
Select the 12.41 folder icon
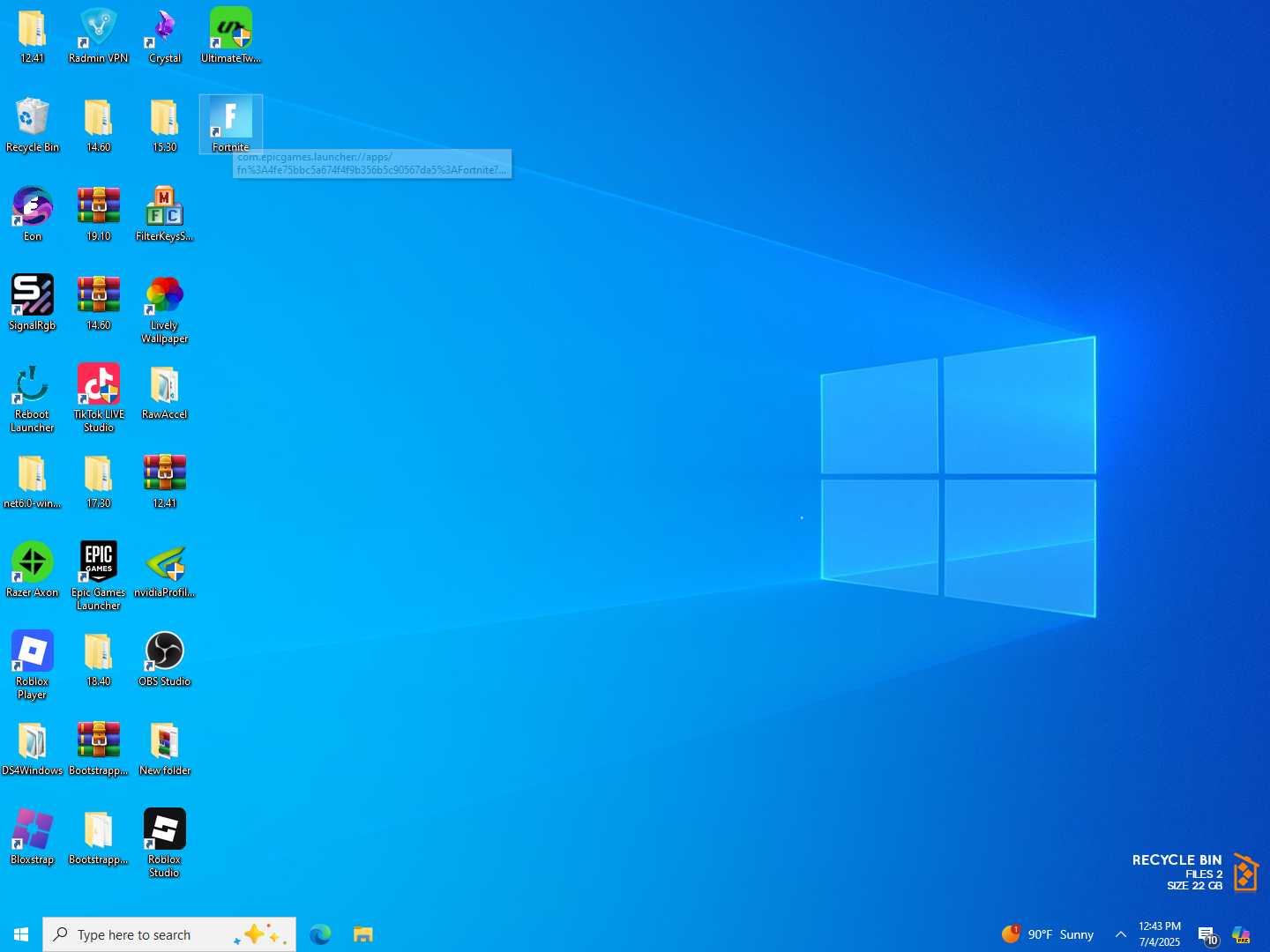click(x=33, y=36)
